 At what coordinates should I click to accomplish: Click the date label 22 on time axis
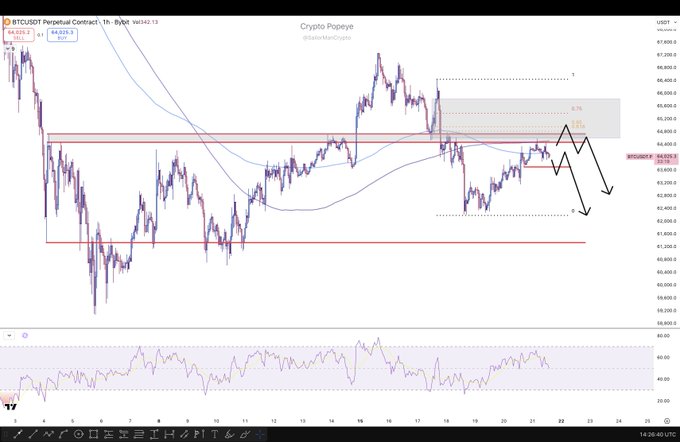(x=561, y=421)
